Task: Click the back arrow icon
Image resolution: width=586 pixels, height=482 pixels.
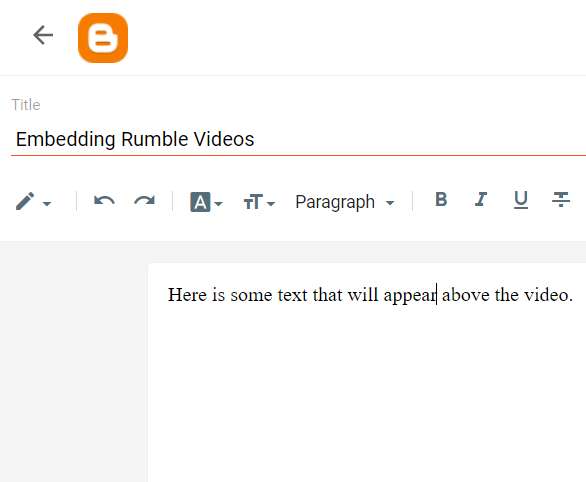Action: point(43,35)
